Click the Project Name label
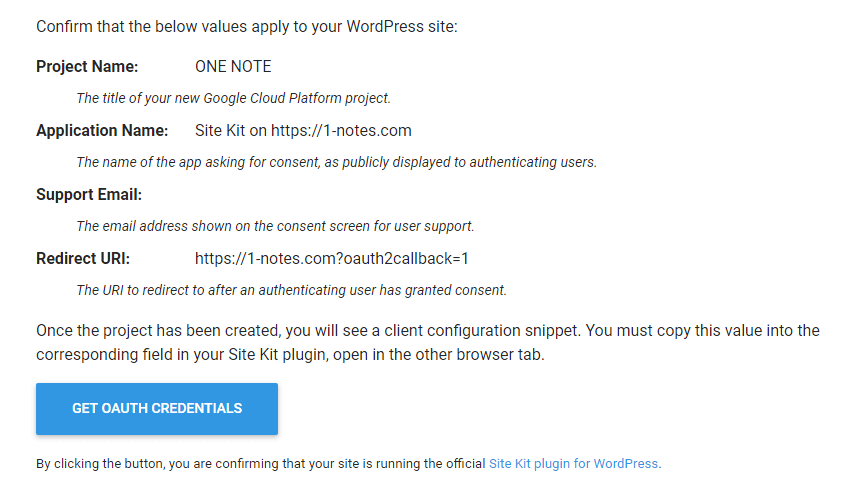Viewport: 844px width, 490px height. pyautogui.click(x=87, y=66)
